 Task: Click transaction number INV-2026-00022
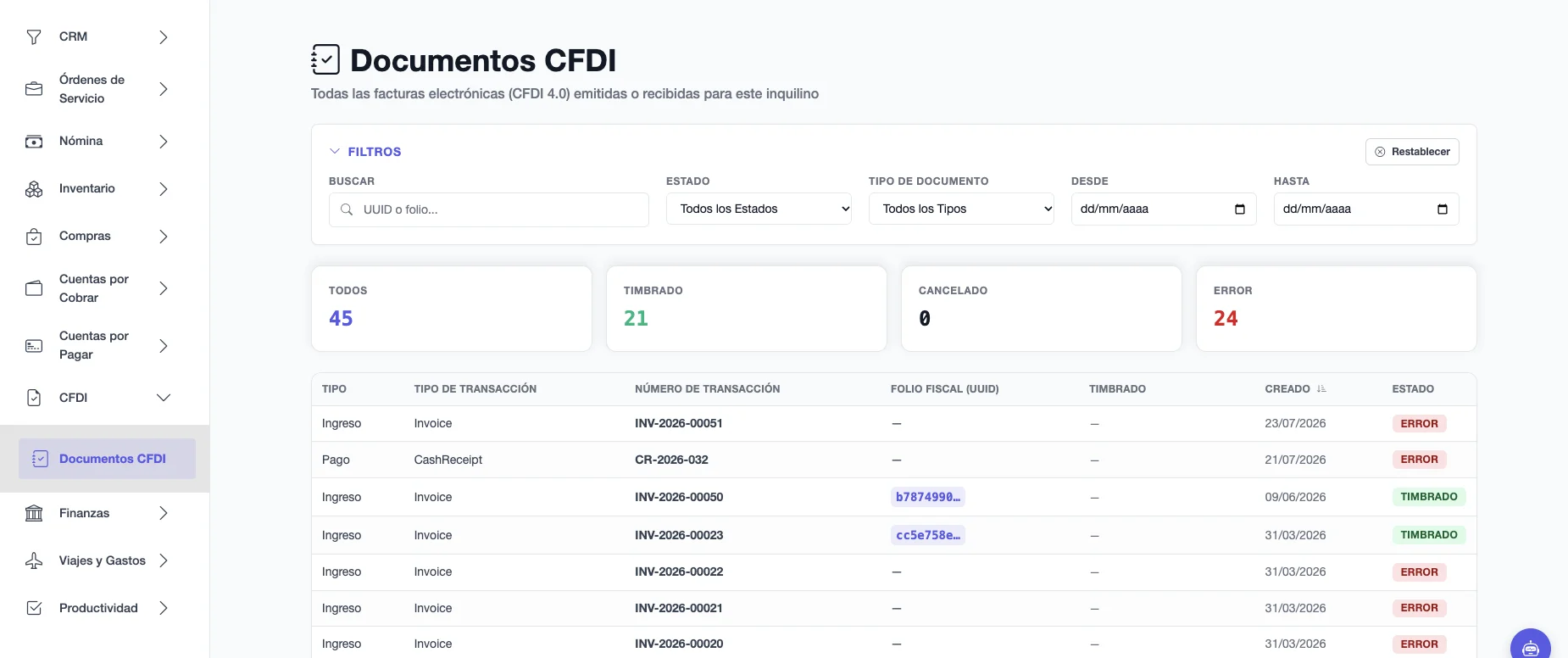(x=679, y=572)
